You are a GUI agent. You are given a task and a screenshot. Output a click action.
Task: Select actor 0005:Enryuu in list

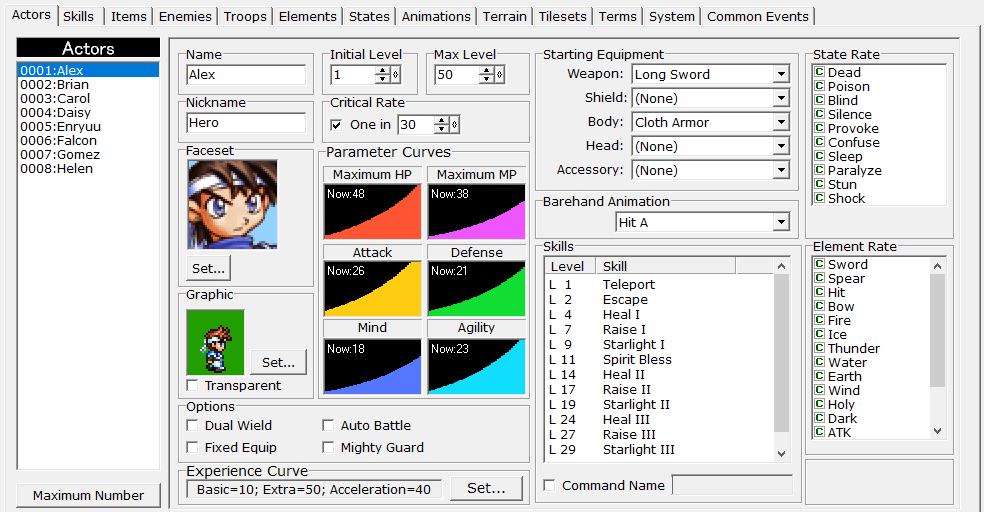tap(88, 126)
